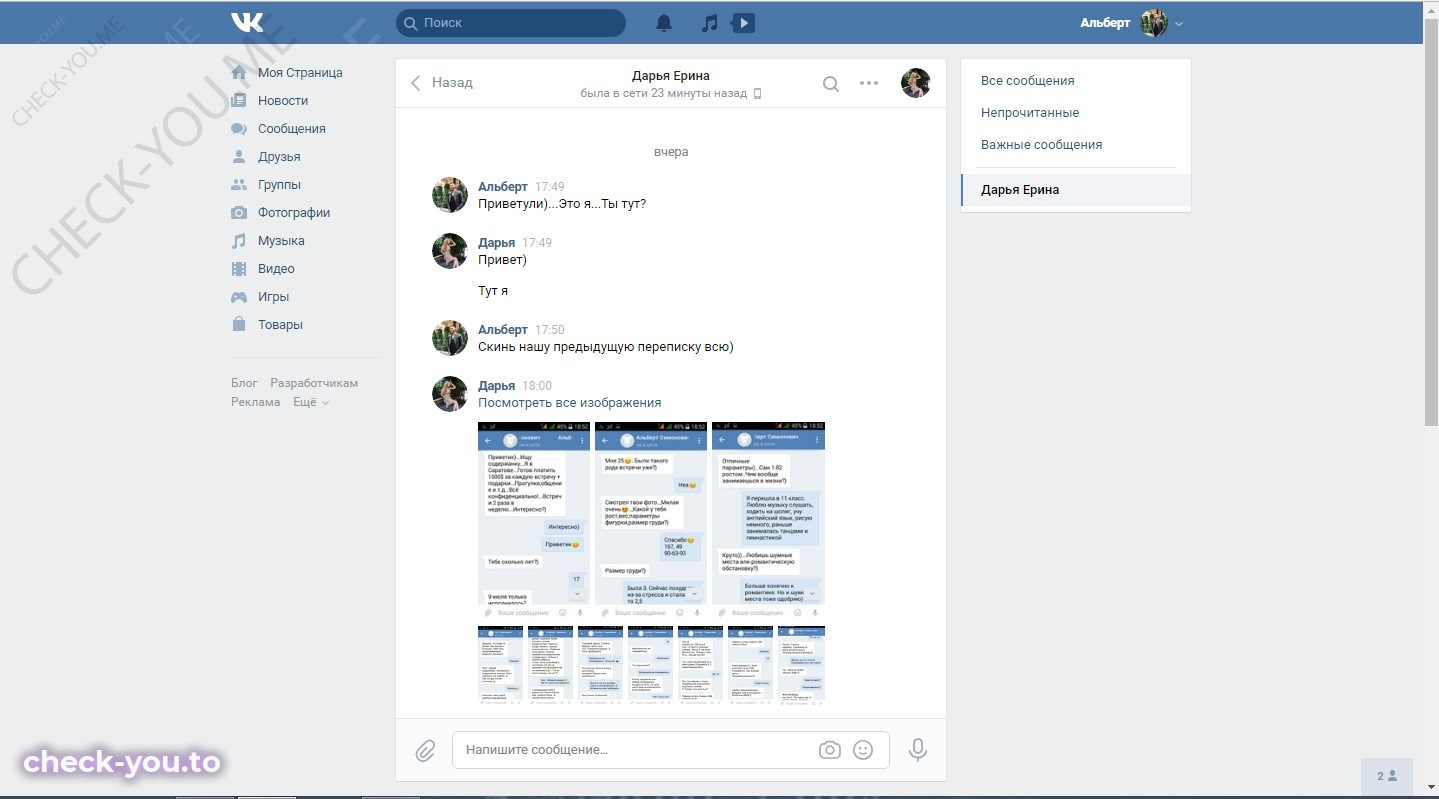Image resolution: width=1439 pixels, height=799 pixels.
Task: Open Посмотреть все изображения link
Action: (570, 403)
